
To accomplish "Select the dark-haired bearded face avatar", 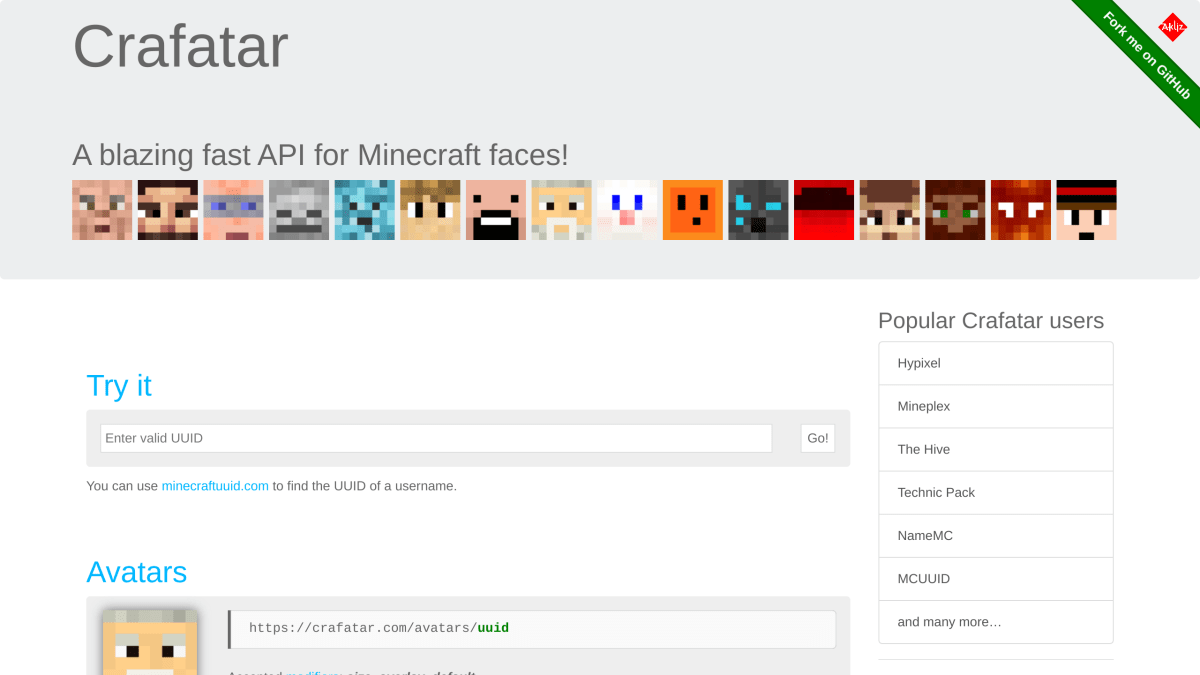I will (168, 210).
